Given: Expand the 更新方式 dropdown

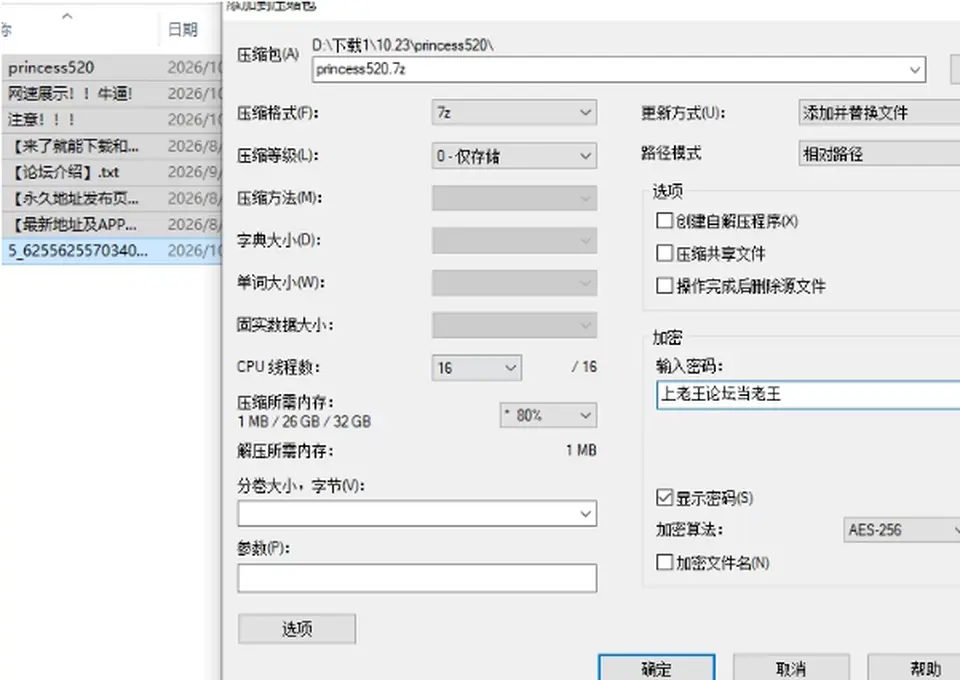Looking at the screenshot, I should click(x=879, y=113).
